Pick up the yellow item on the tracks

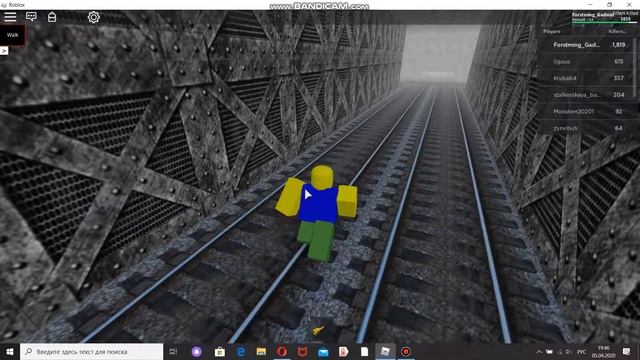click(x=318, y=330)
